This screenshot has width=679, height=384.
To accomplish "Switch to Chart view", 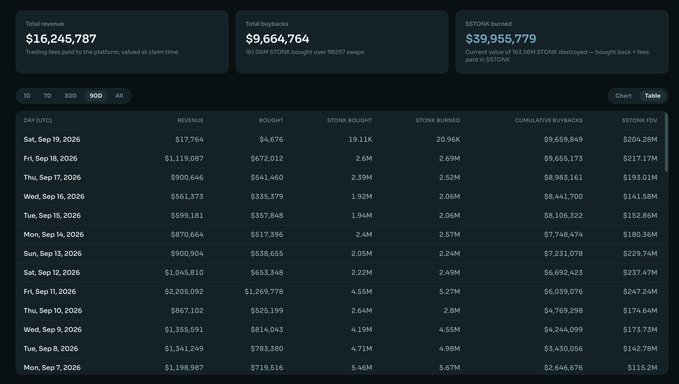I will tap(623, 96).
